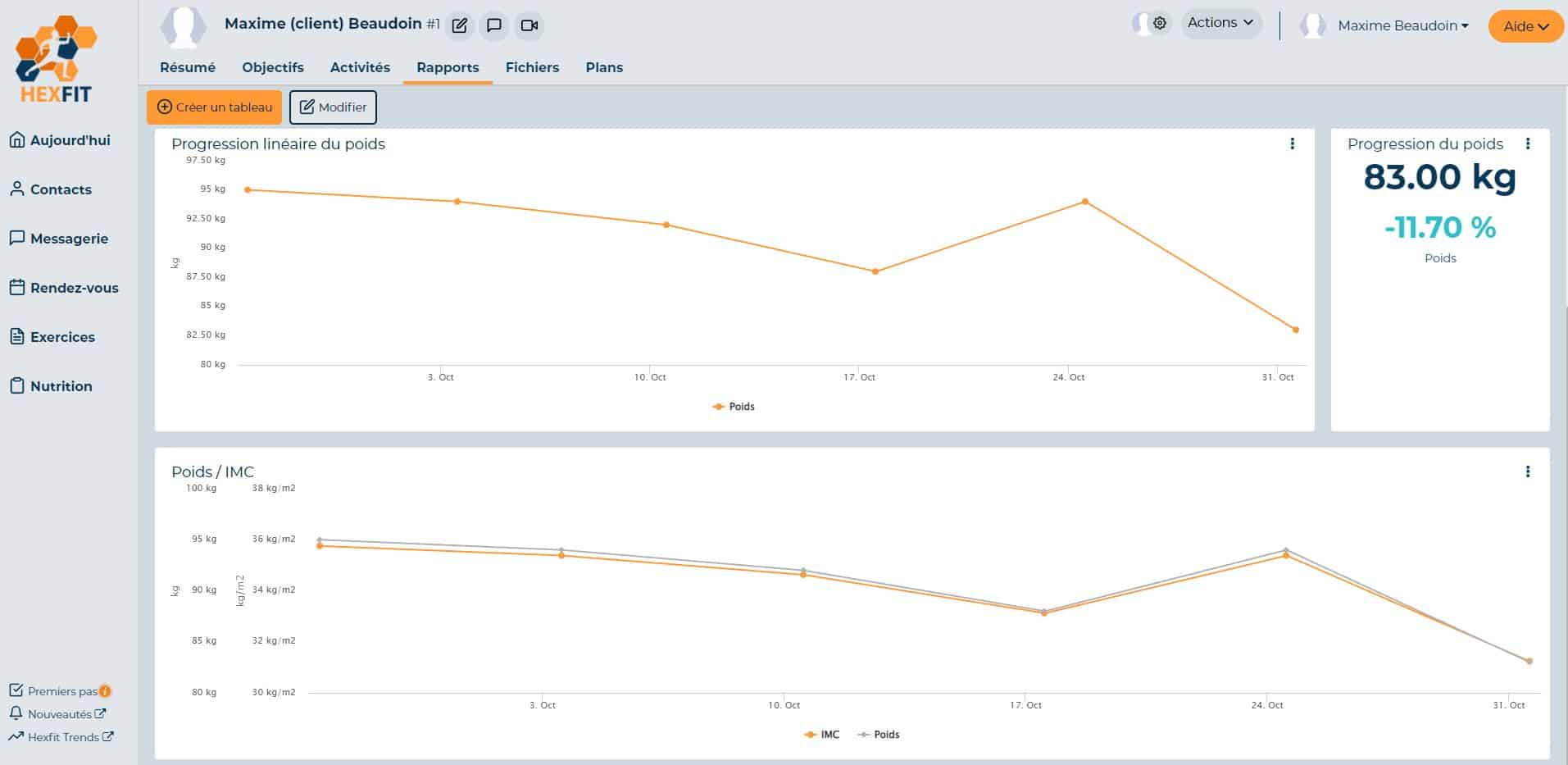Switch to the Résumé tab
Image resolution: width=1568 pixels, height=765 pixels.
click(188, 67)
